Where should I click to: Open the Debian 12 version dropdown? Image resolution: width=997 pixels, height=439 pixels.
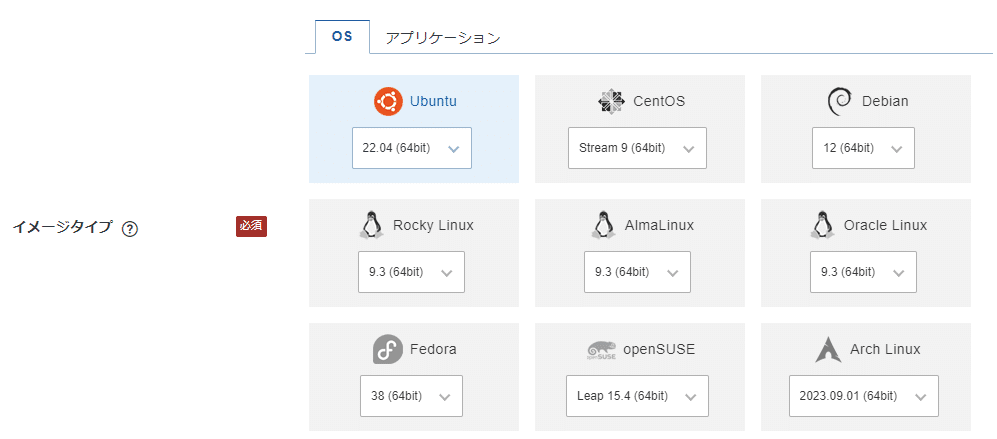(x=863, y=148)
